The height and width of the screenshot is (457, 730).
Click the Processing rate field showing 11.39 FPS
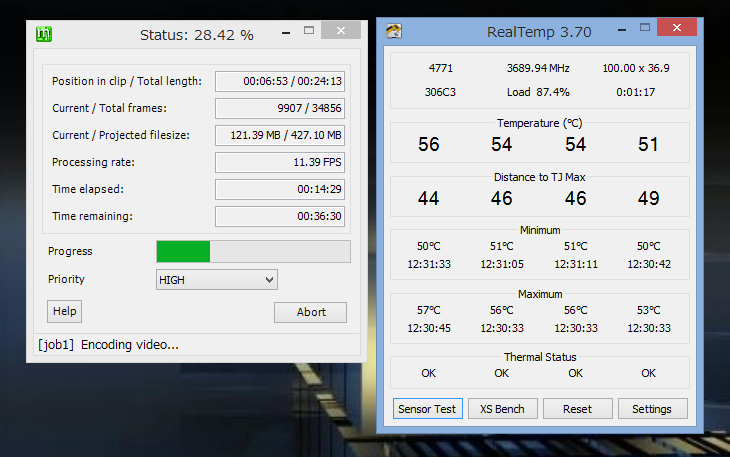[x=280, y=162]
